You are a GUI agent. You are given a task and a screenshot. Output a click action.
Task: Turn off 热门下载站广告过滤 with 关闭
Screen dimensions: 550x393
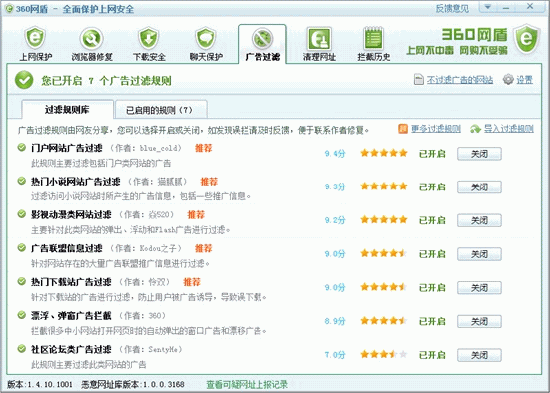click(479, 287)
